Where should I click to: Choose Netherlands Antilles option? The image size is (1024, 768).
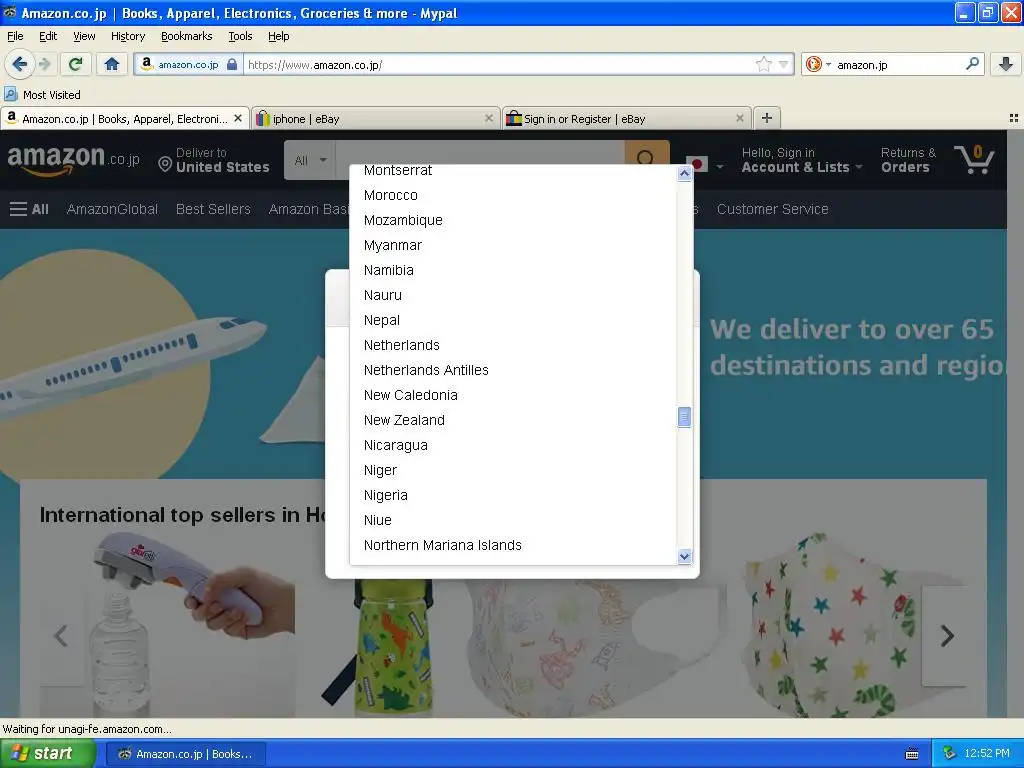pos(513,370)
